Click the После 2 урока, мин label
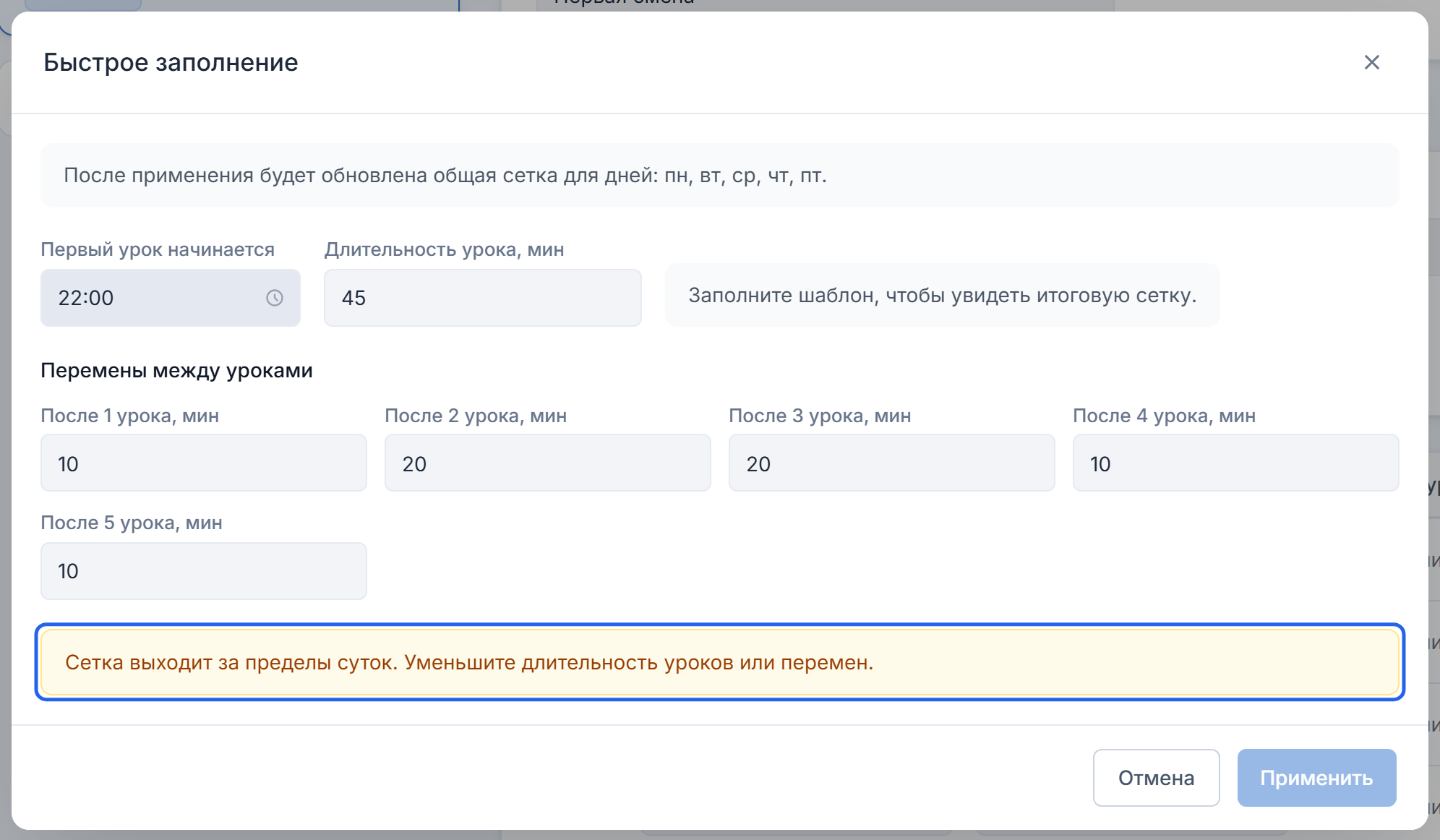The height and width of the screenshot is (840, 1440). [x=476, y=416]
